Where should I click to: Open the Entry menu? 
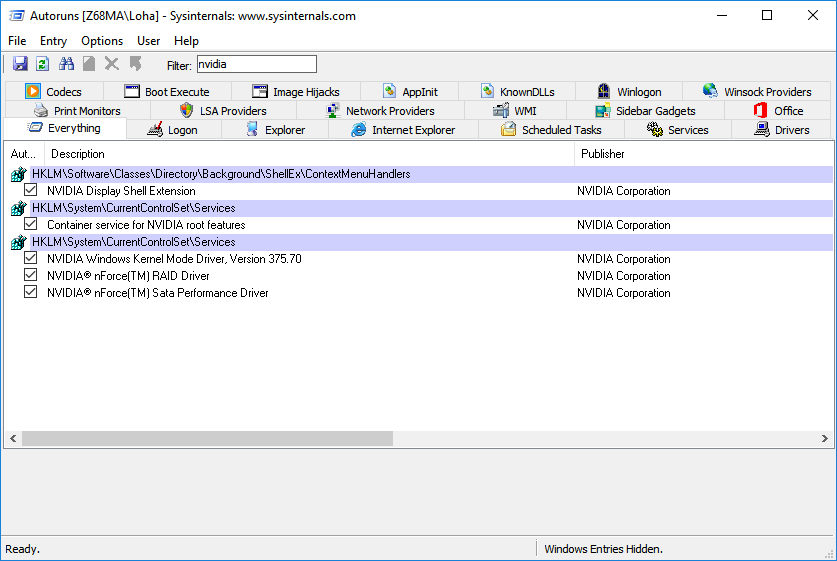point(53,41)
